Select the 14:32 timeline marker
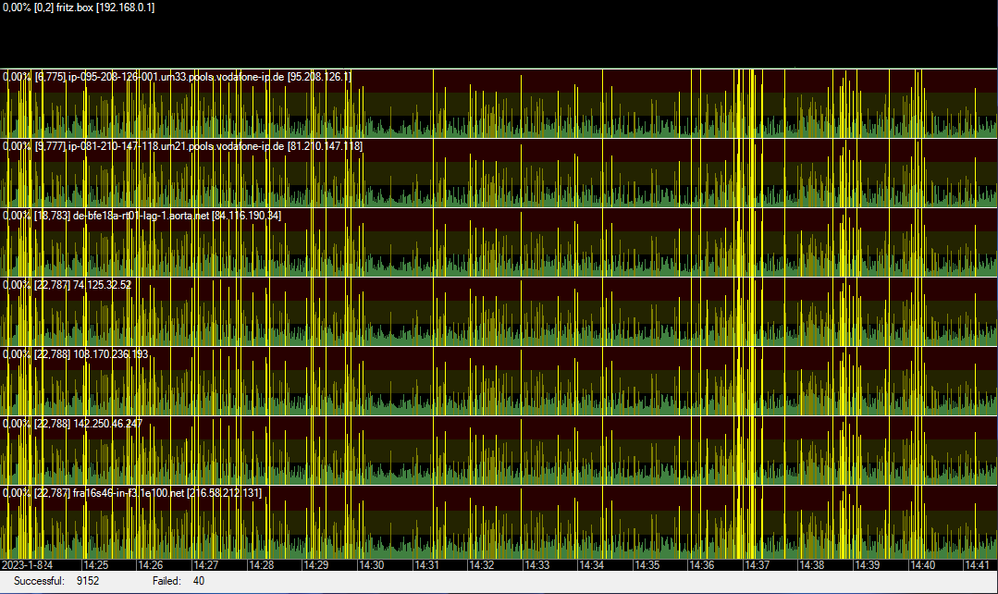998x594 pixels. click(x=481, y=565)
